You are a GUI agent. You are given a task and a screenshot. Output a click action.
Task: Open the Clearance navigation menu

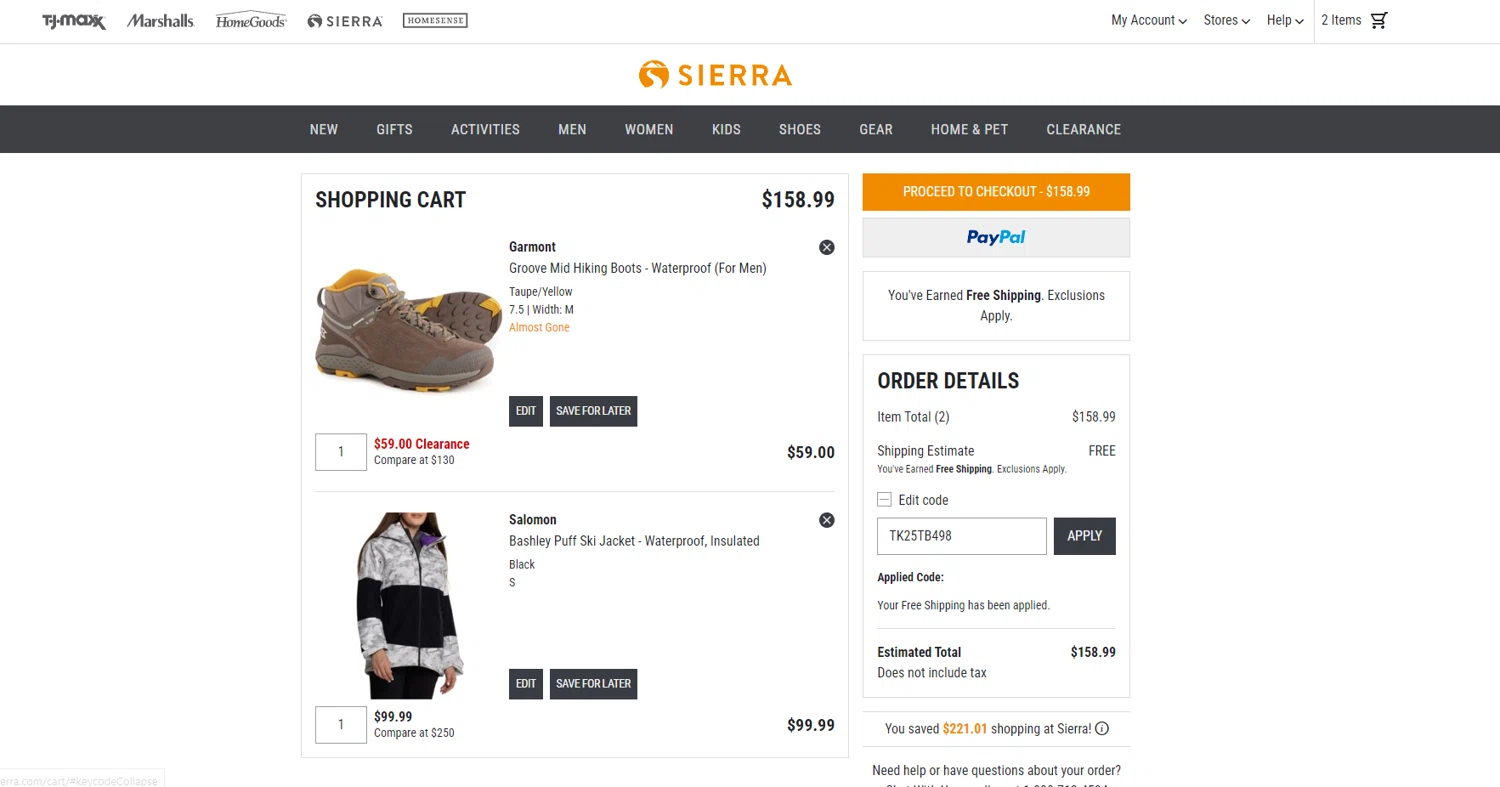coord(1084,129)
